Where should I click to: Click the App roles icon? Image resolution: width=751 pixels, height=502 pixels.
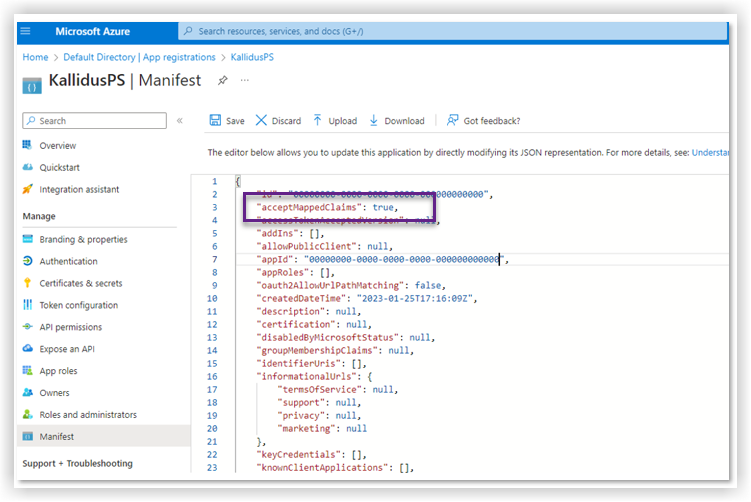click(x=28, y=370)
